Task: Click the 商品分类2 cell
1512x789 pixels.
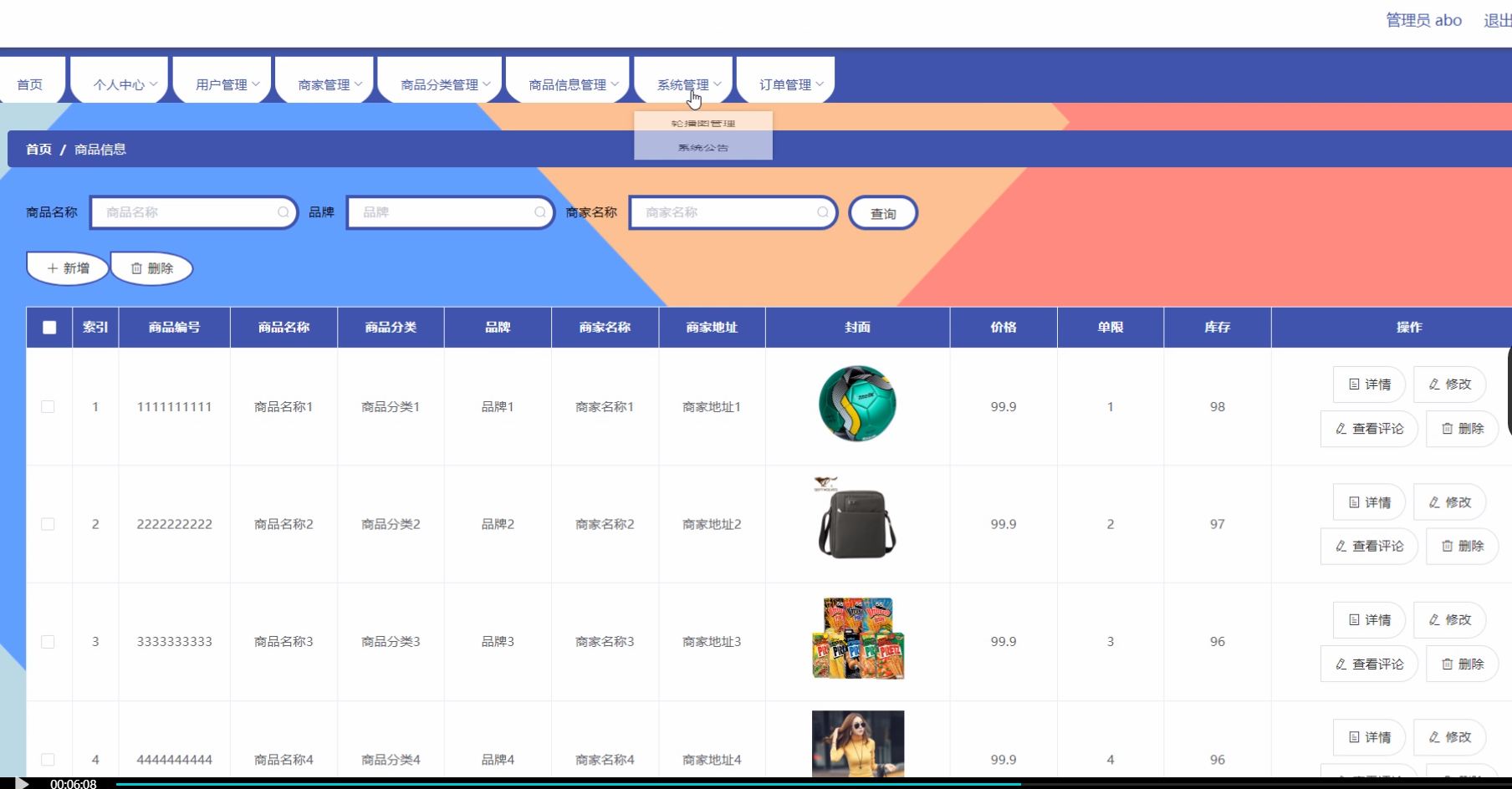Action: tap(391, 524)
